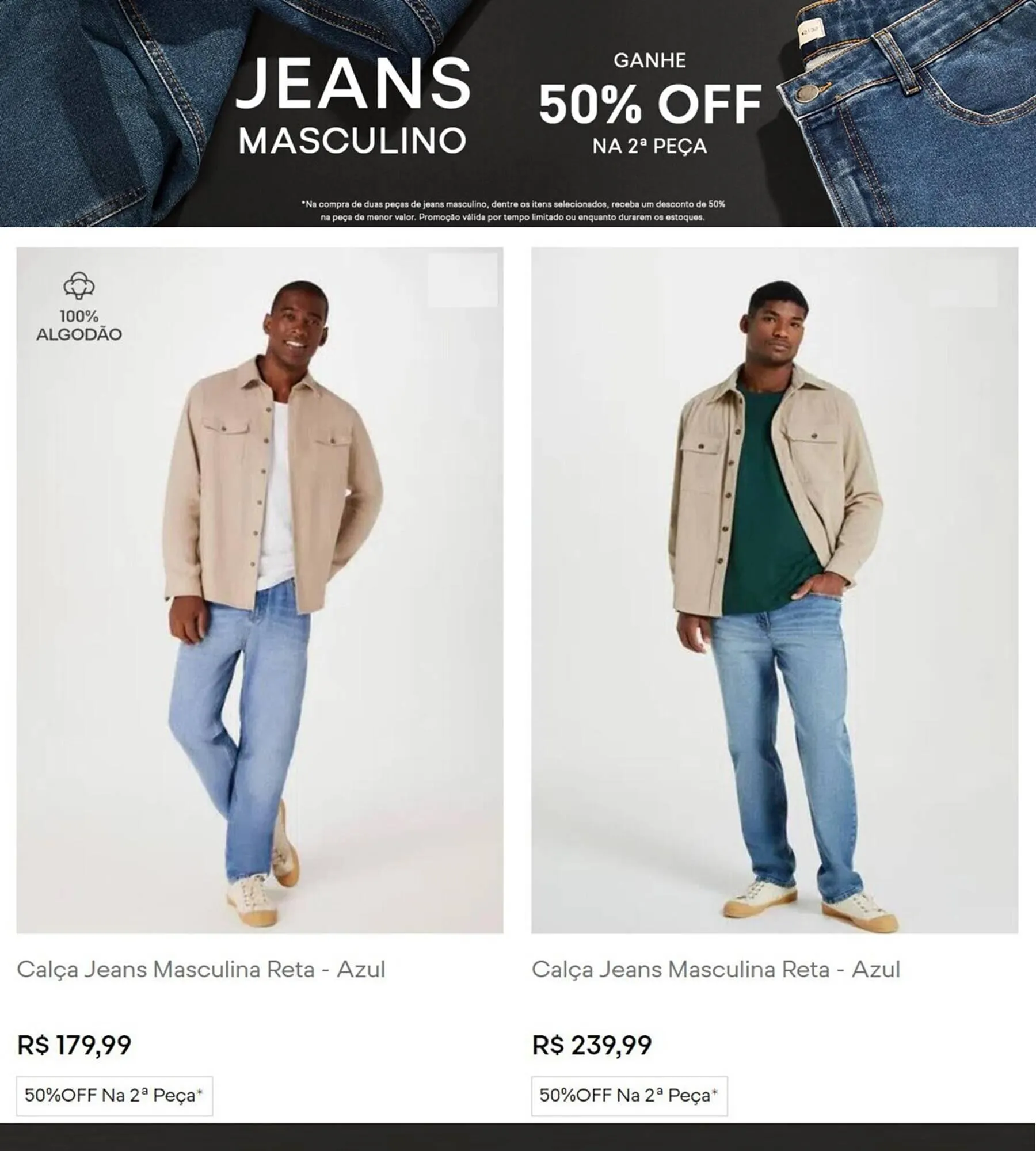Click the metal jeans button in banner
Viewport: 1036px width, 1151px height.
808,93
